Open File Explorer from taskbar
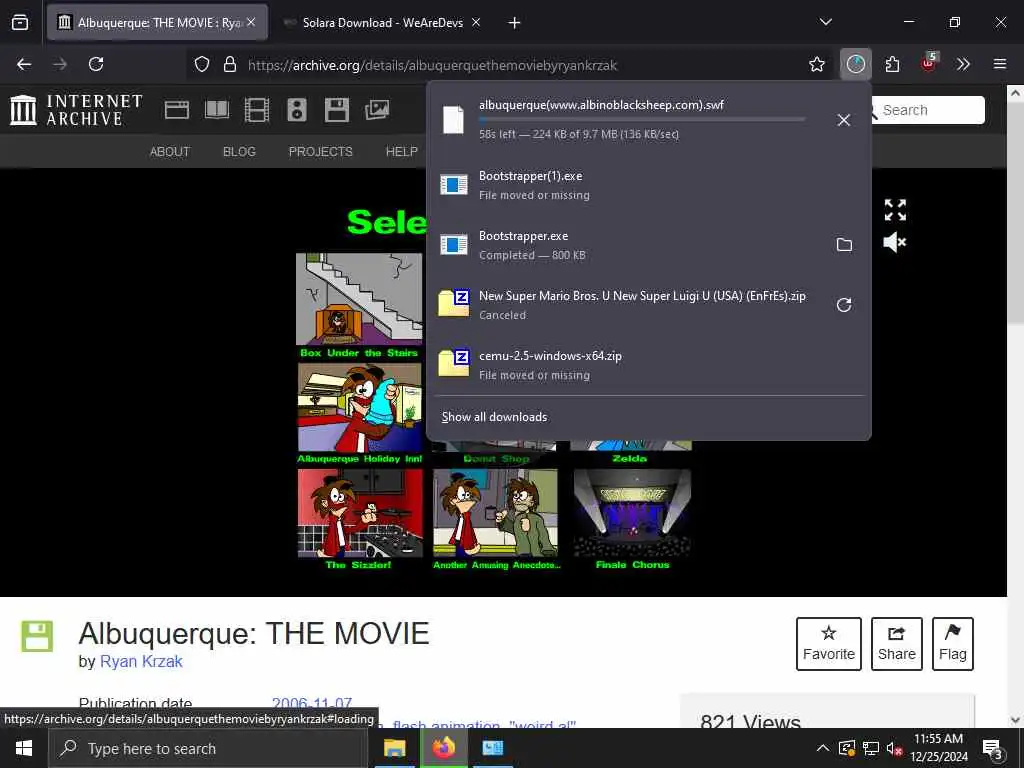 point(394,748)
